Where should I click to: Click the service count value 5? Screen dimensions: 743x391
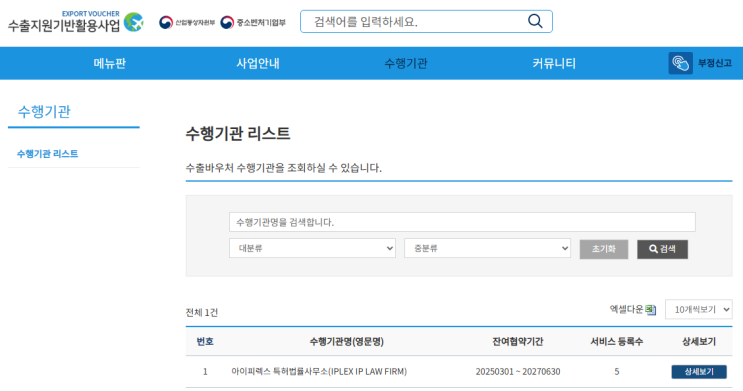616,372
